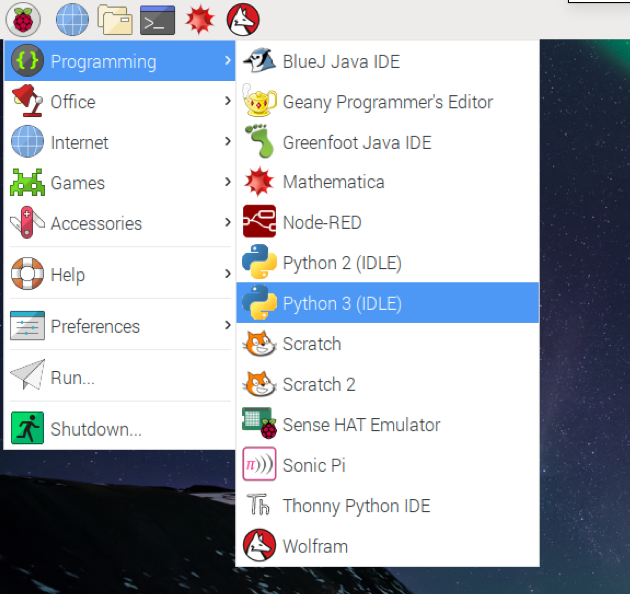630x594 pixels.
Task: Open Sense HAT Emulator
Action: (387, 424)
